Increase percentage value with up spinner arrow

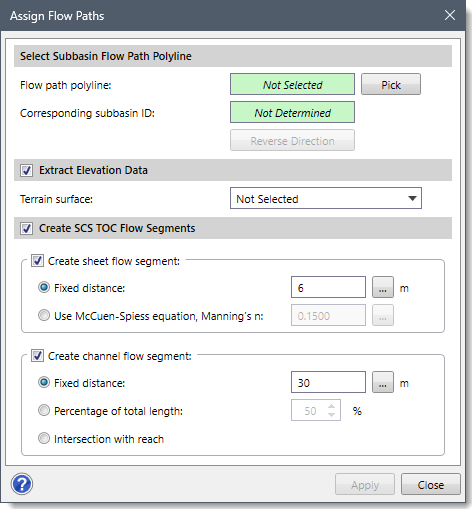(x=331, y=406)
